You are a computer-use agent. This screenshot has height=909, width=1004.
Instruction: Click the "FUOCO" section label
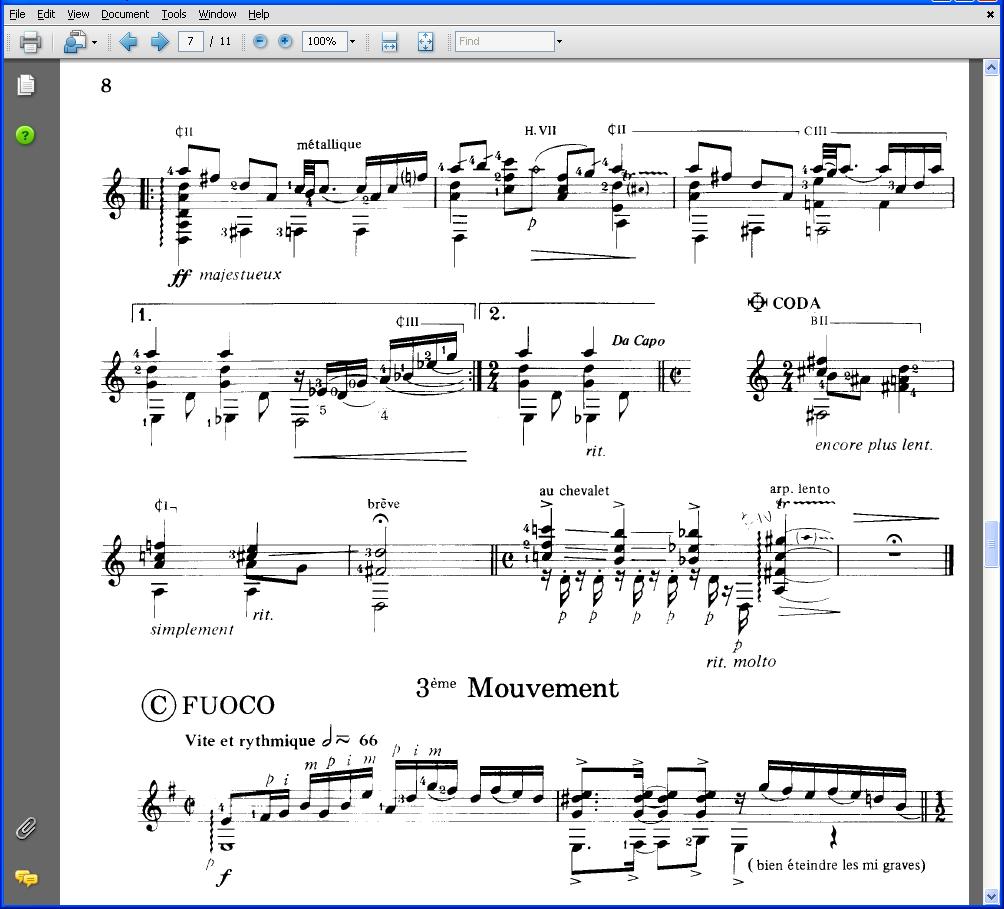(x=229, y=705)
